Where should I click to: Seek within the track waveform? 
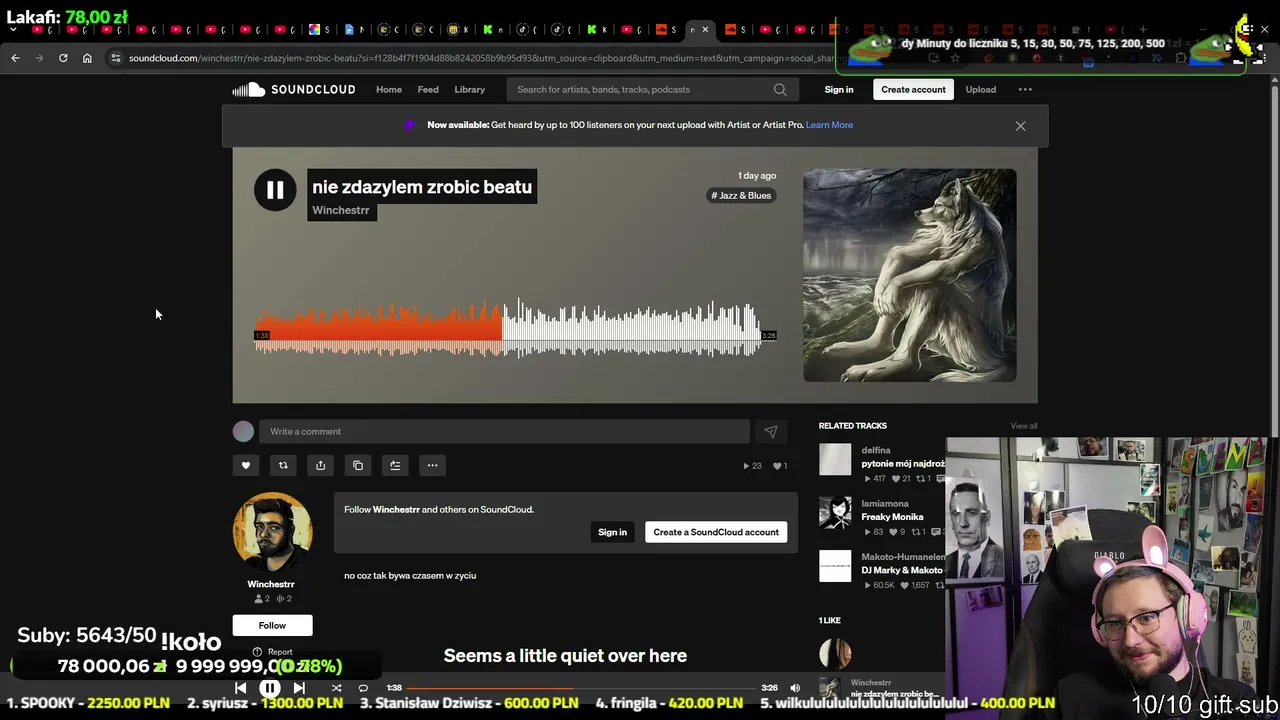click(508, 328)
